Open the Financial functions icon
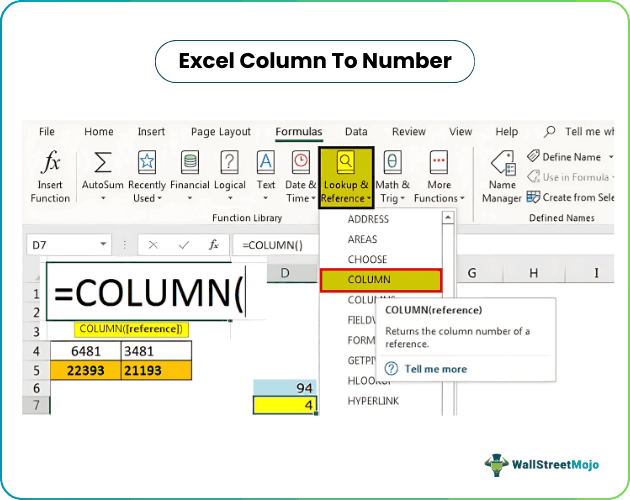This screenshot has width=630, height=500. point(190,162)
